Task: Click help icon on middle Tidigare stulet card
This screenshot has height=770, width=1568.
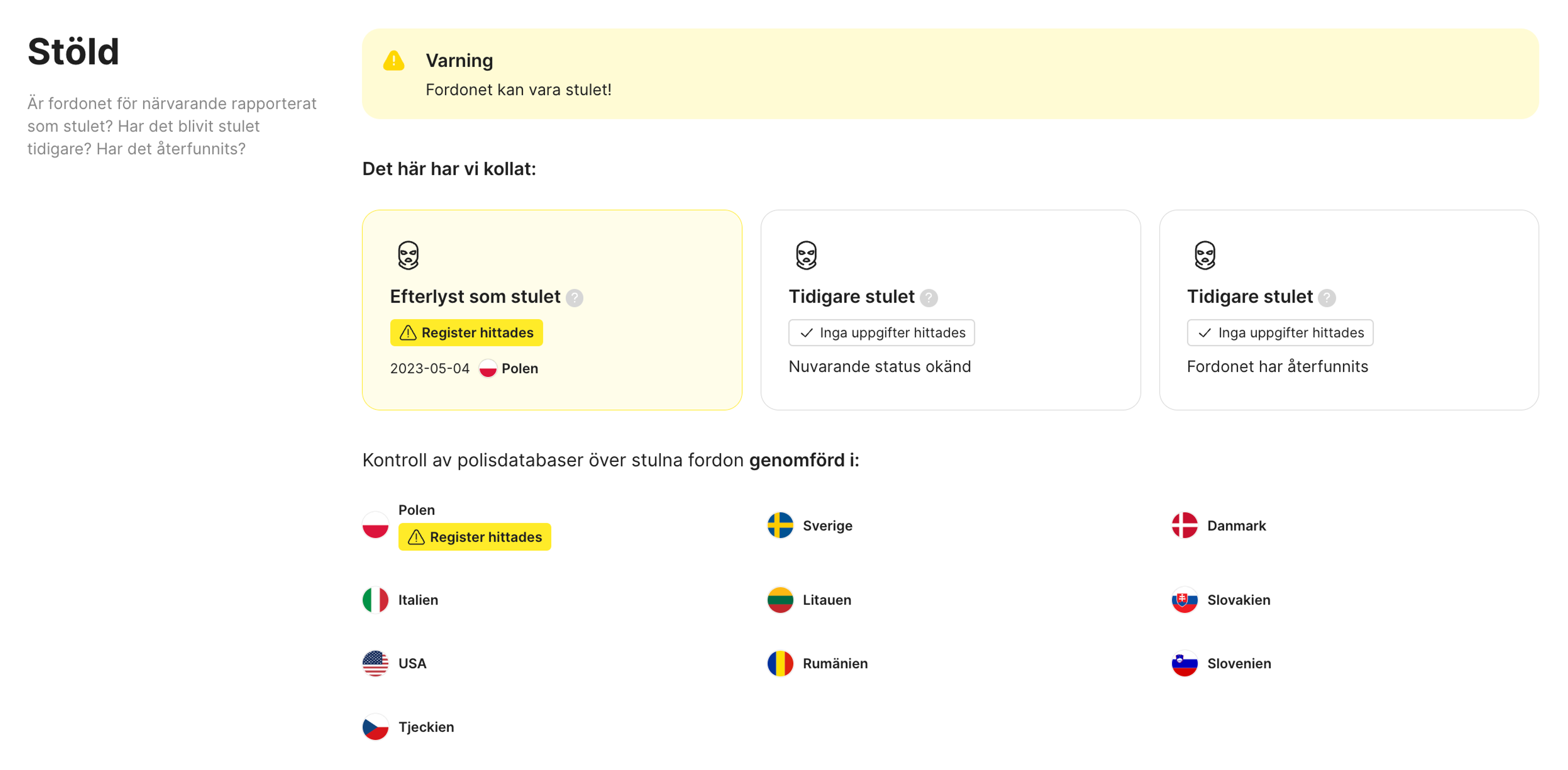Action: coord(928,298)
